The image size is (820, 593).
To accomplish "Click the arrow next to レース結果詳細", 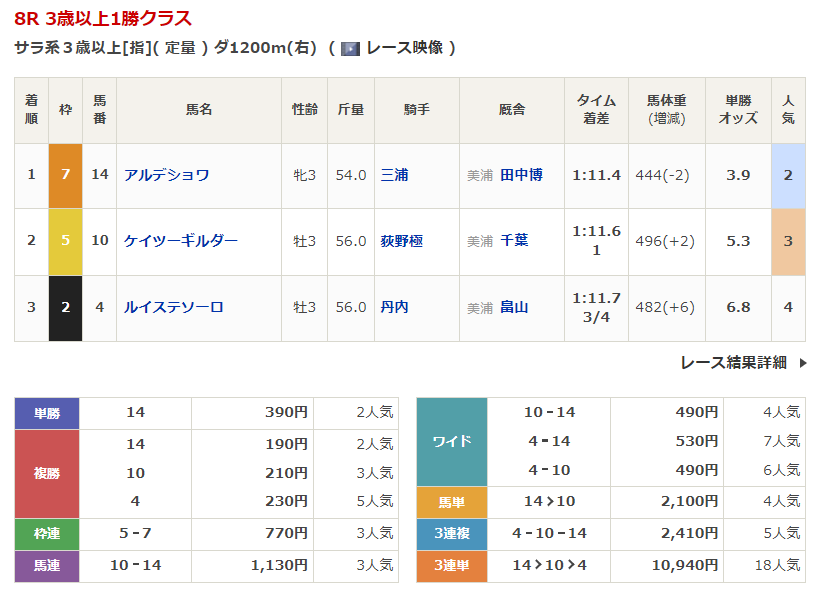I will coord(802,363).
